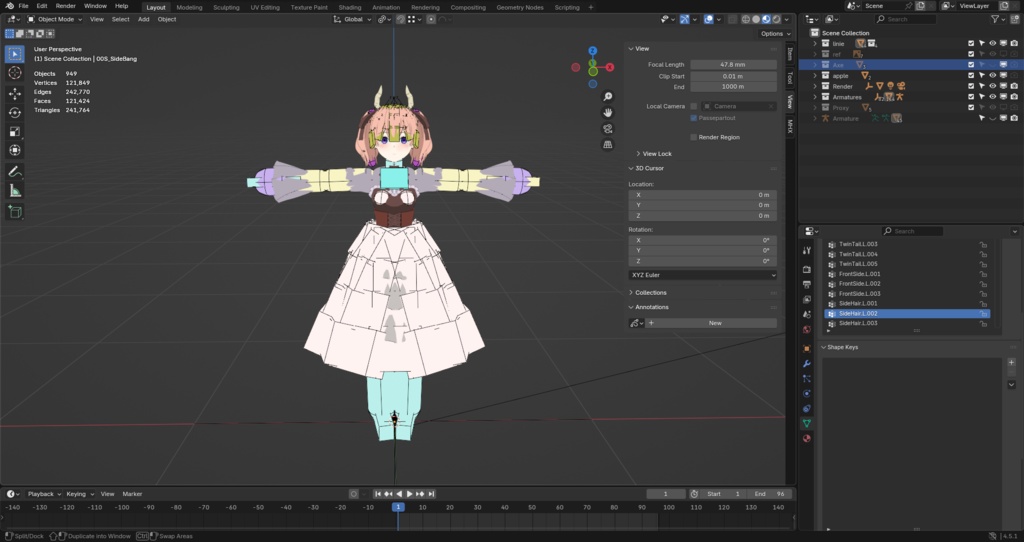1024x542 pixels.
Task: Open the Tool settings tab in Properties
Action: point(807,251)
